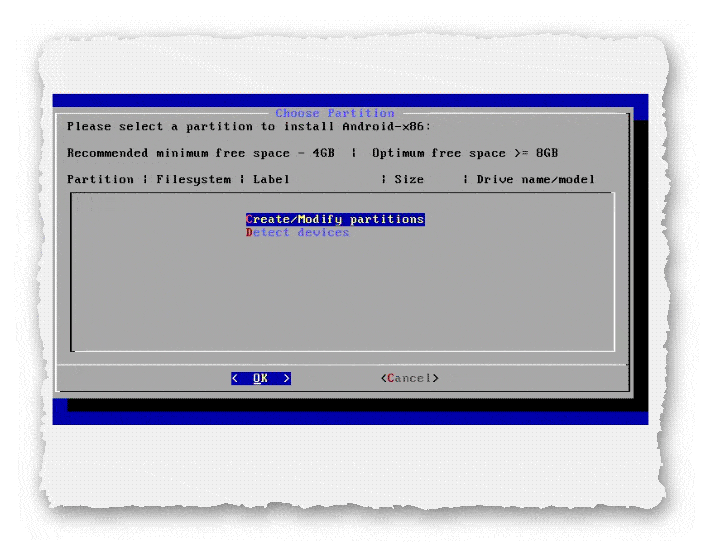Click the 'Optimum free space >= 8GB' text

pyautogui.click(x=465, y=153)
